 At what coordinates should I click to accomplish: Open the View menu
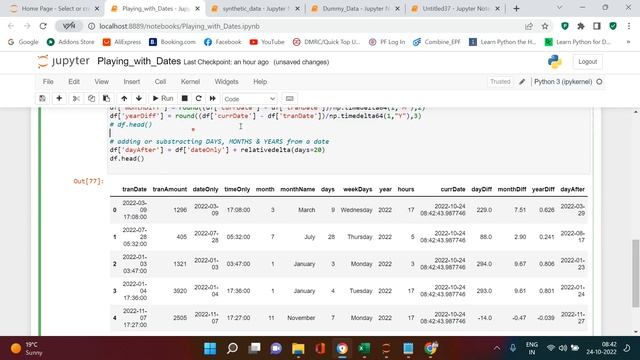point(102,82)
